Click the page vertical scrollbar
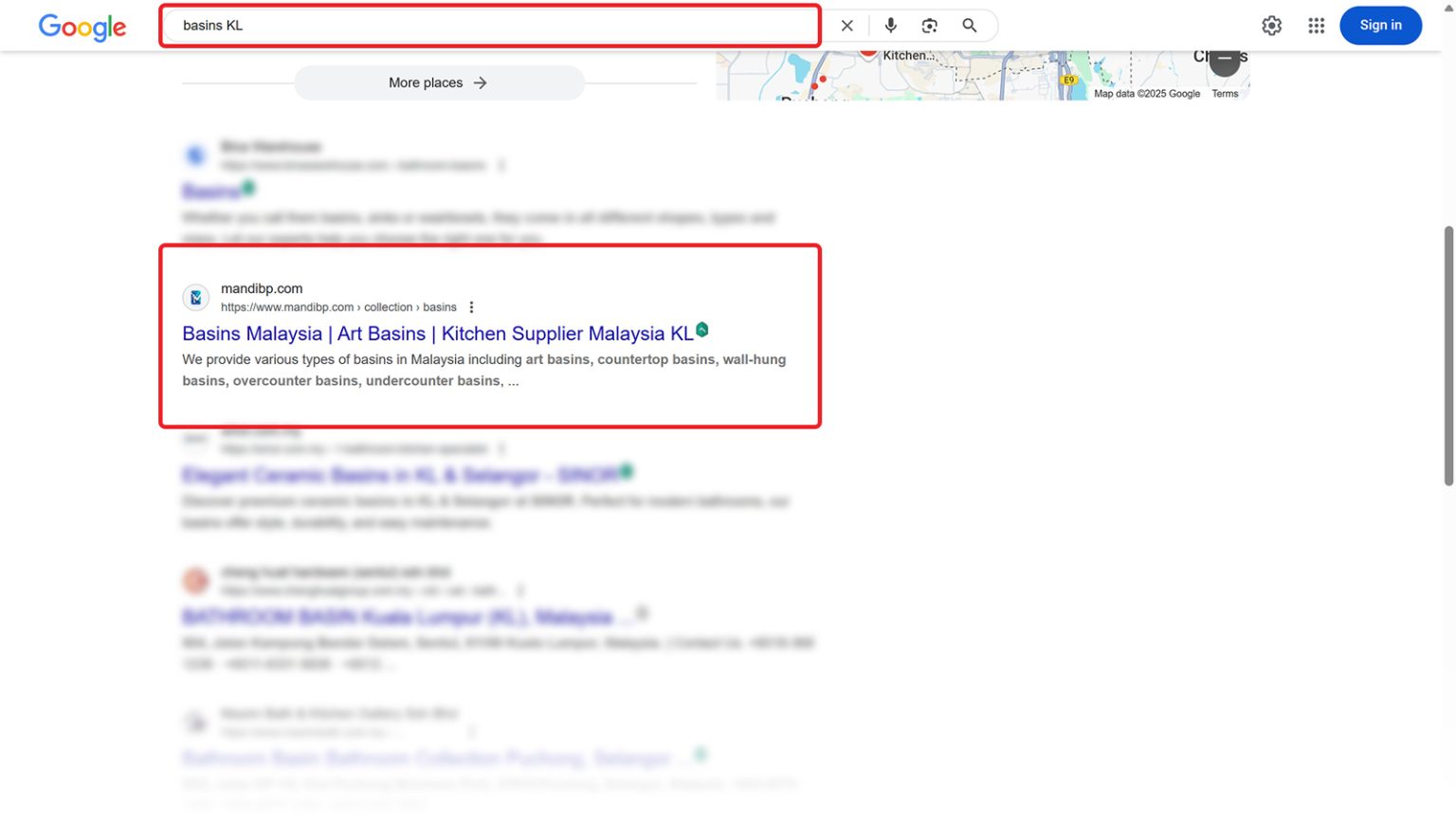This screenshot has width=1456, height=840. tap(1447, 356)
